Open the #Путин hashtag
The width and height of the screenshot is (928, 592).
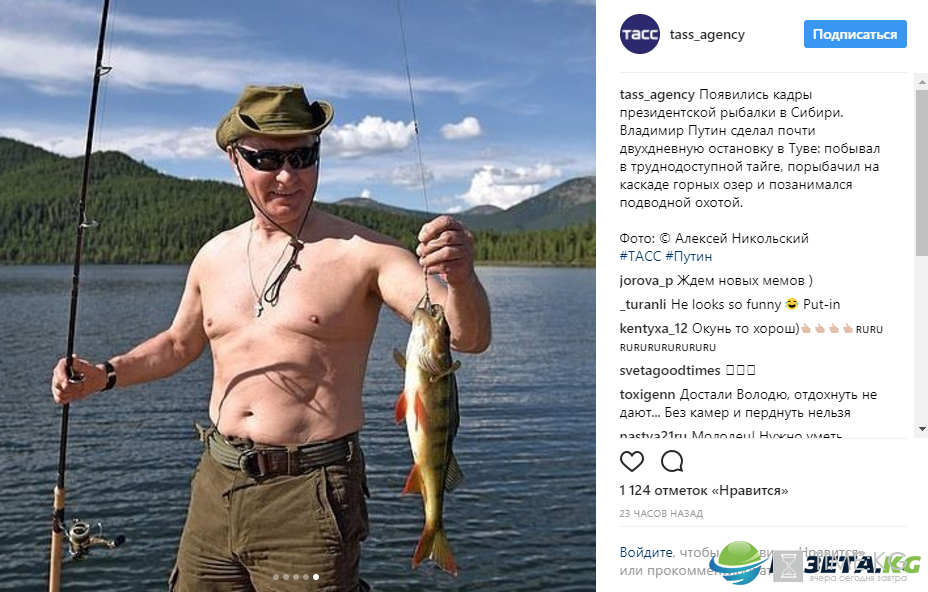pyautogui.click(x=688, y=256)
